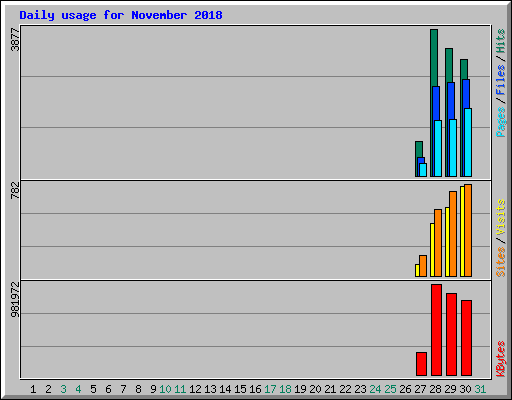This screenshot has width=512, height=400.
Task: Click day label 8 on the x-axis
Action: point(138,389)
